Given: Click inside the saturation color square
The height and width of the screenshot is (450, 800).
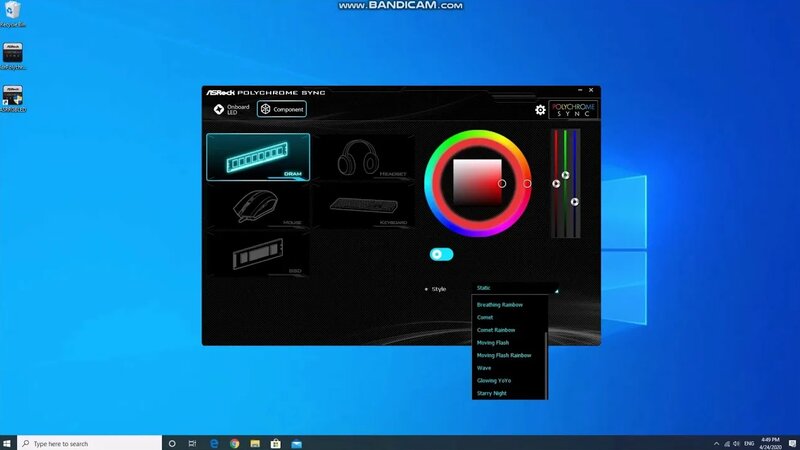Looking at the screenshot, I should tap(478, 183).
